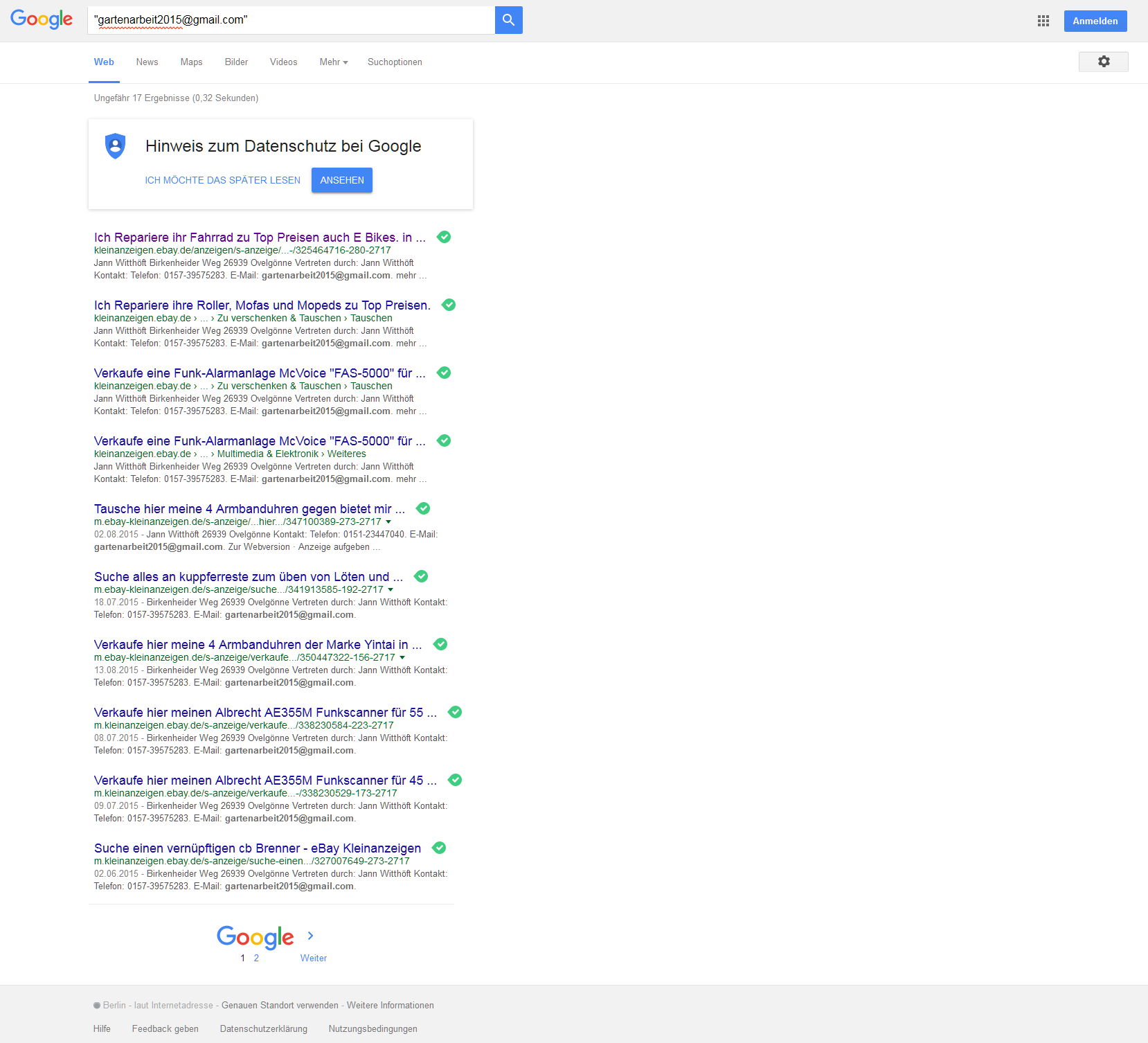Open 'Tausche hier meine 4 Armbanduhren' result
1148x1043 pixels.
click(249, 509)
